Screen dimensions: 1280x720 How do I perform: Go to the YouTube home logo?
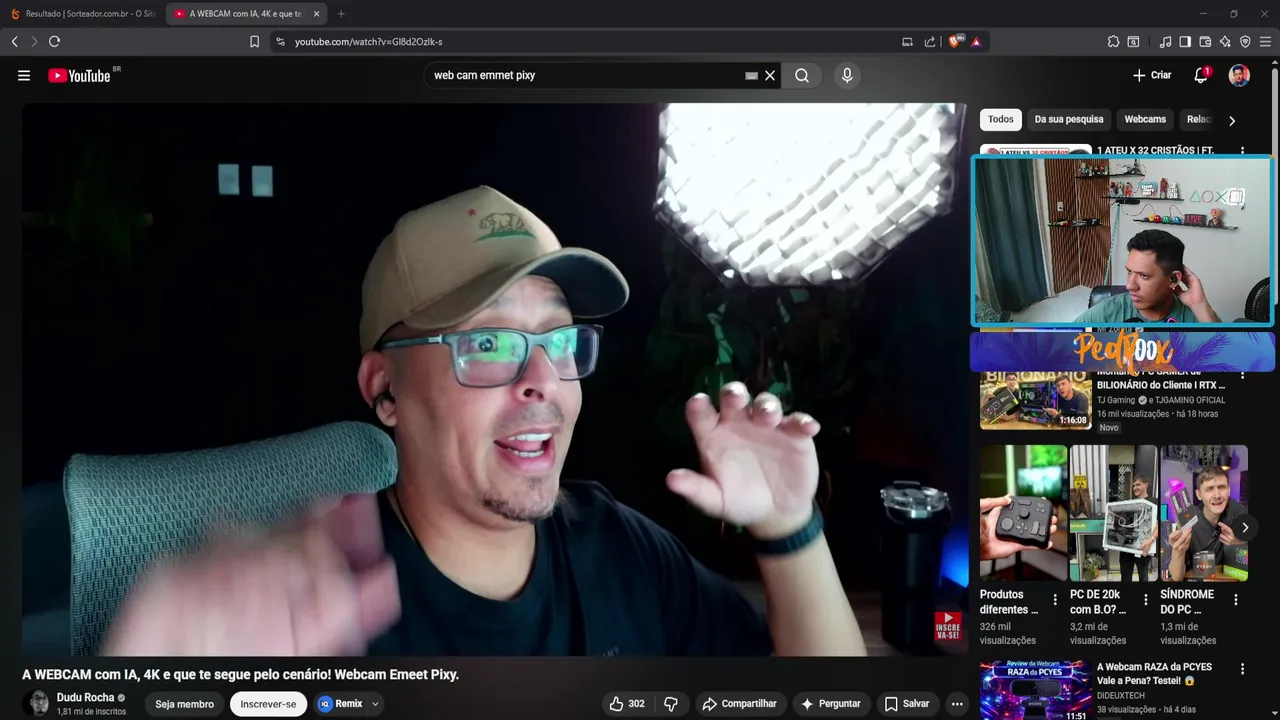click(80, 76)
